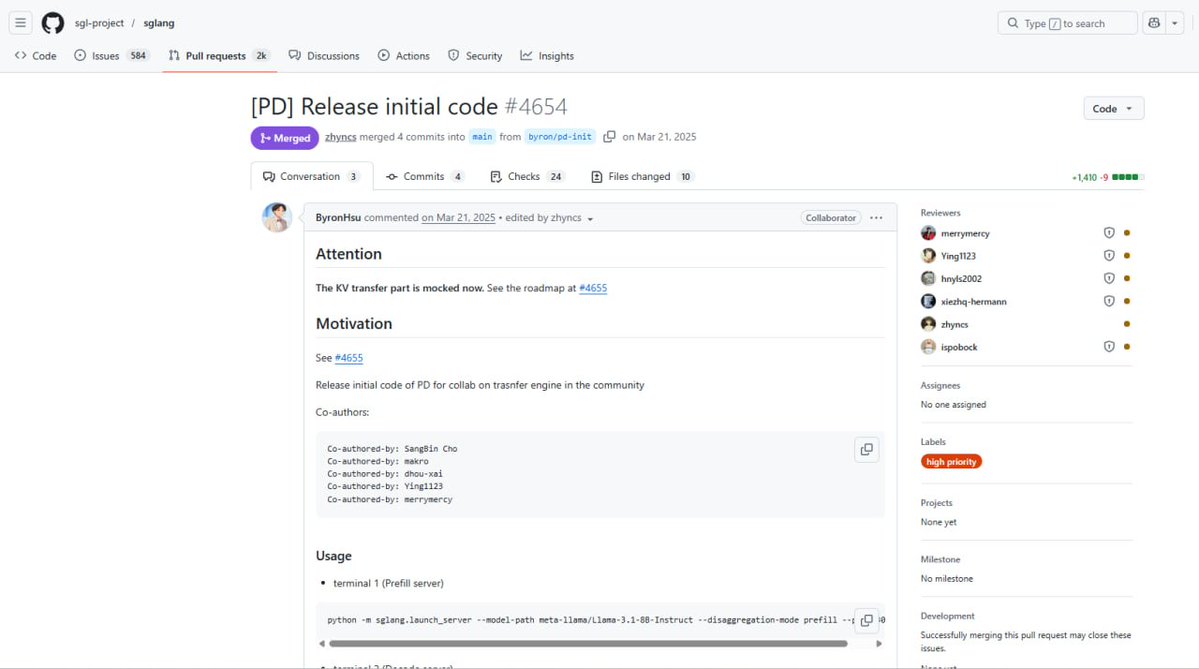Open the Insights tab
The image size is (1199, 669).
tap(547, 56)
